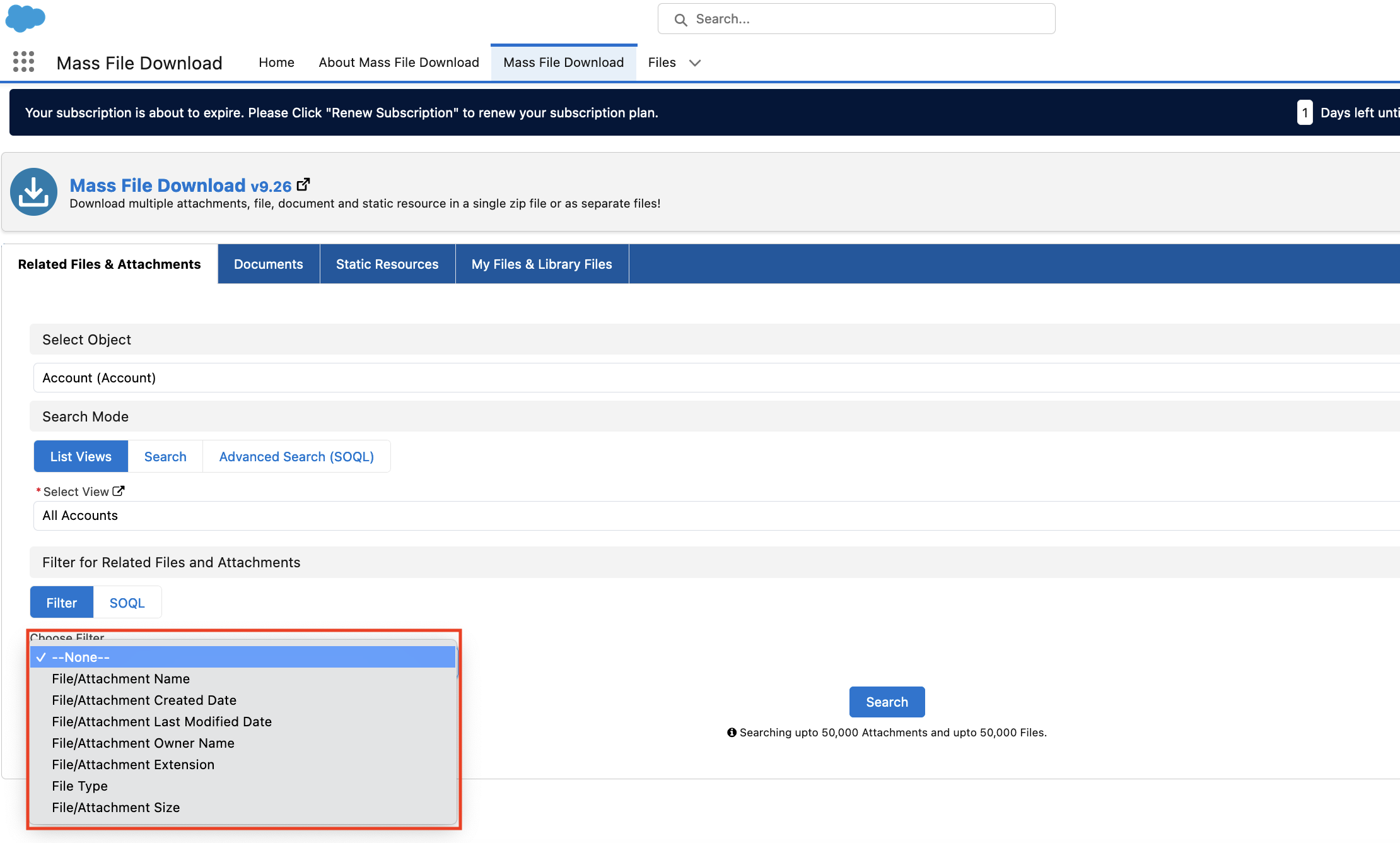Open My Files & Library Files tab
Viewport: 1400px width, 843px height.
point(541,264)
